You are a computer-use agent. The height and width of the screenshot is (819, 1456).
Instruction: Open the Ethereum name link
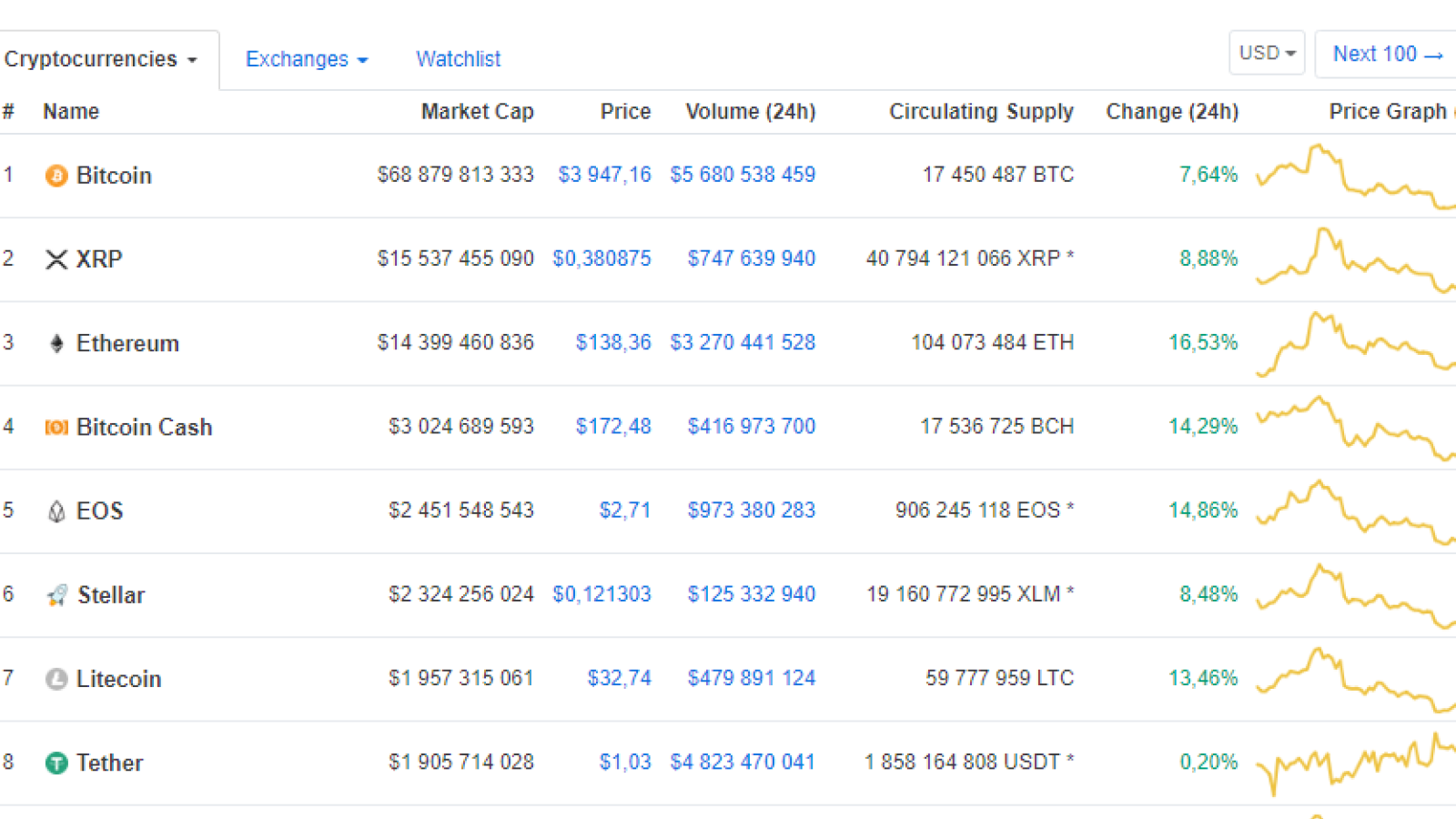click(x=127, y=343)
